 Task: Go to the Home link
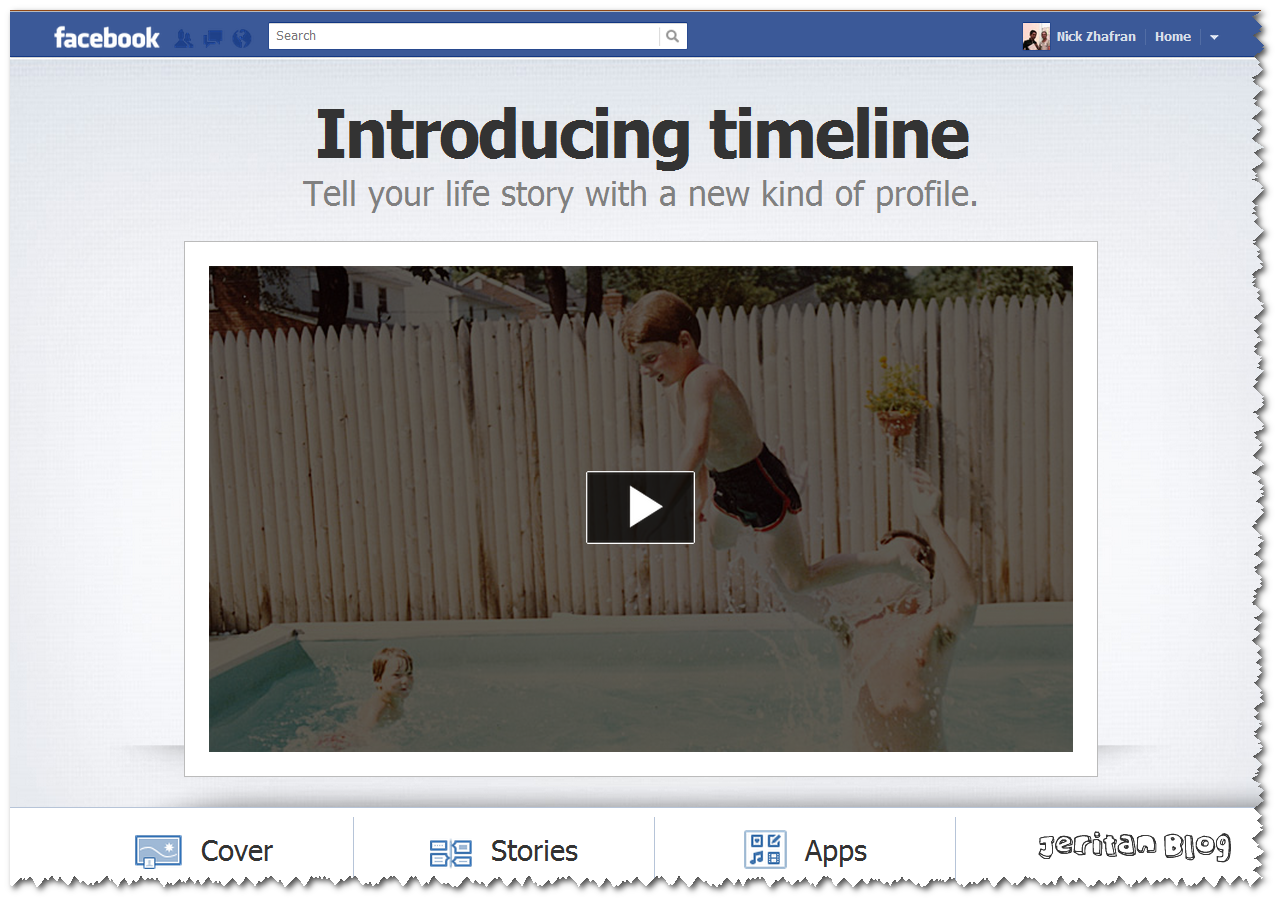tap(1173, 37)
